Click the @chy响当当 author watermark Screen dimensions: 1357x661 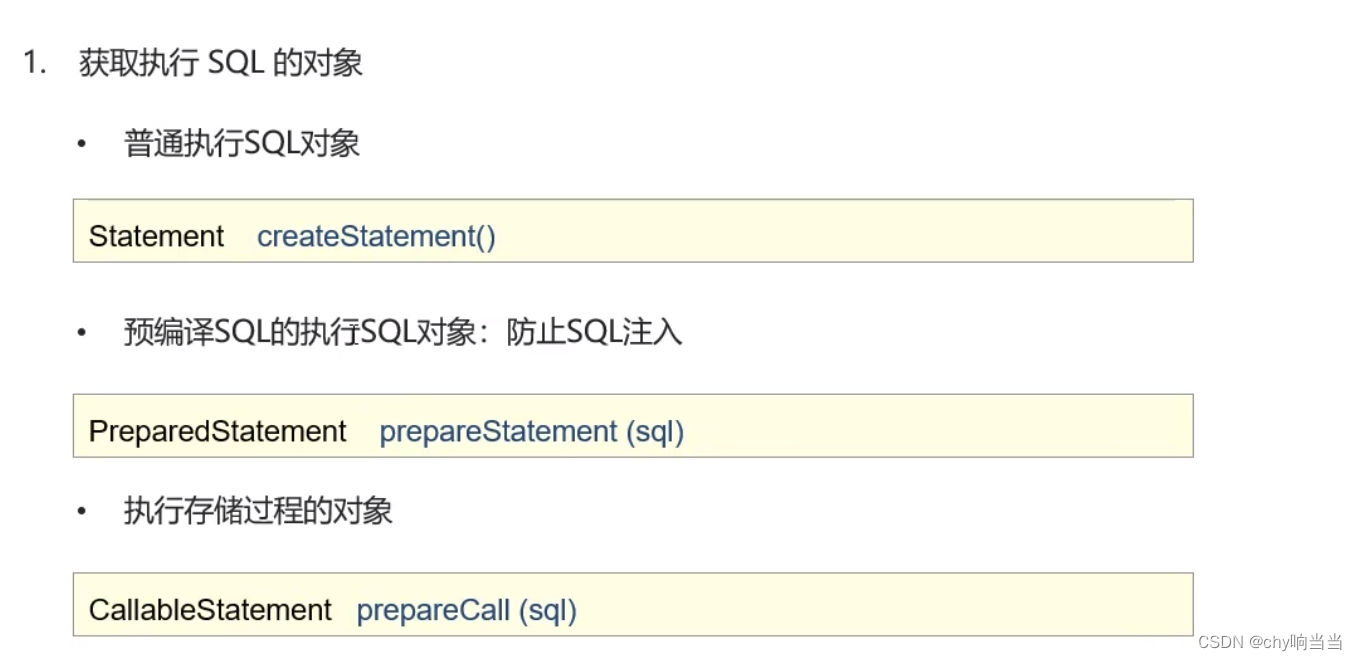click(1294, 641)
